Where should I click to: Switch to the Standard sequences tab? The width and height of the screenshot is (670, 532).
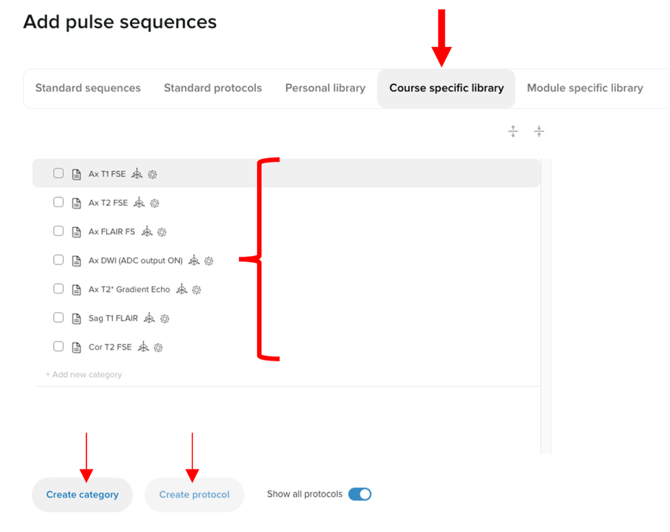[x=88, y=88]
